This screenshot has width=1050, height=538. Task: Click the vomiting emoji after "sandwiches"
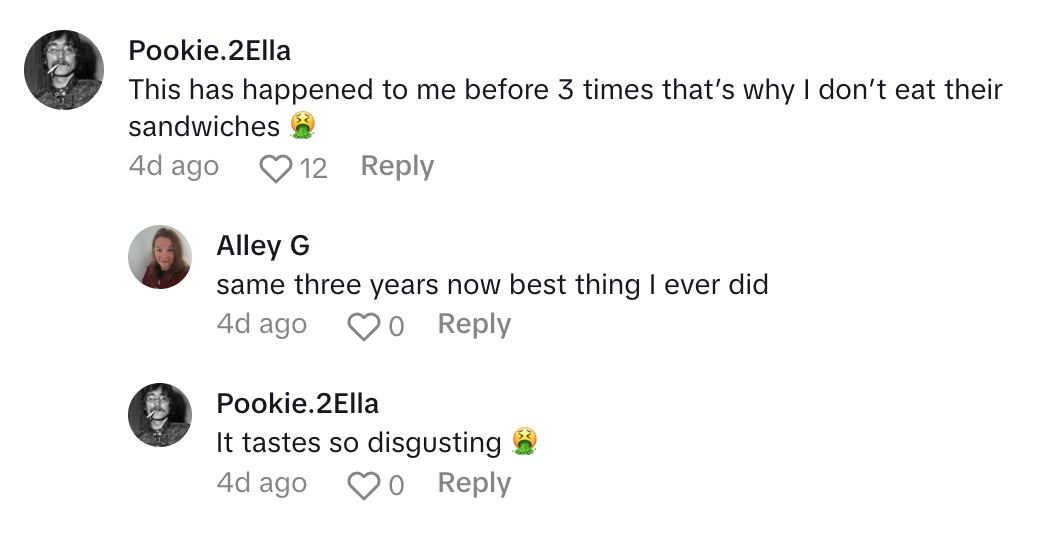301,127
